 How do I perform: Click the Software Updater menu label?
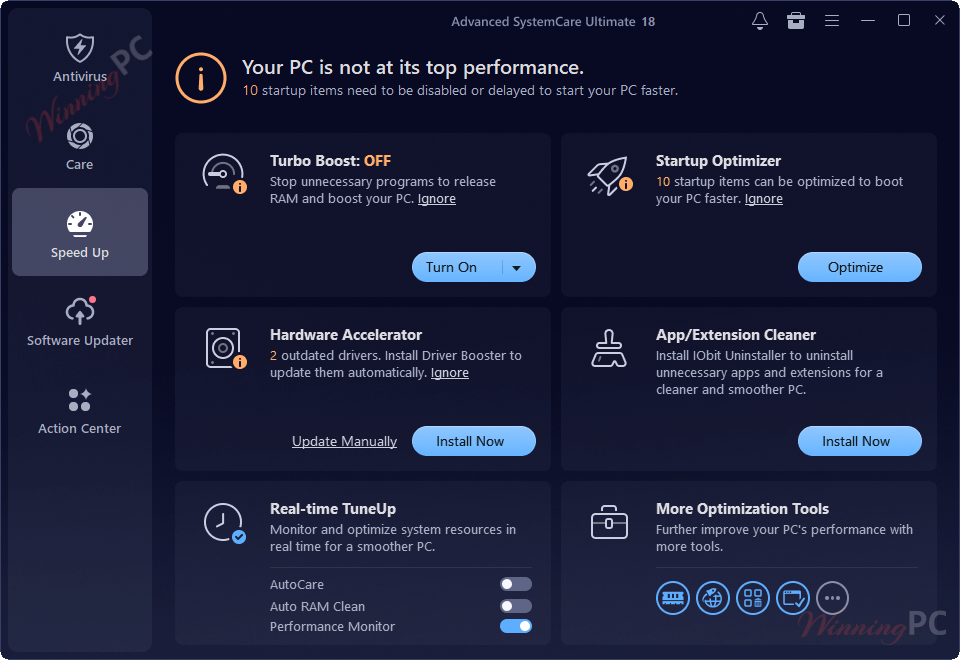point(80,340)
